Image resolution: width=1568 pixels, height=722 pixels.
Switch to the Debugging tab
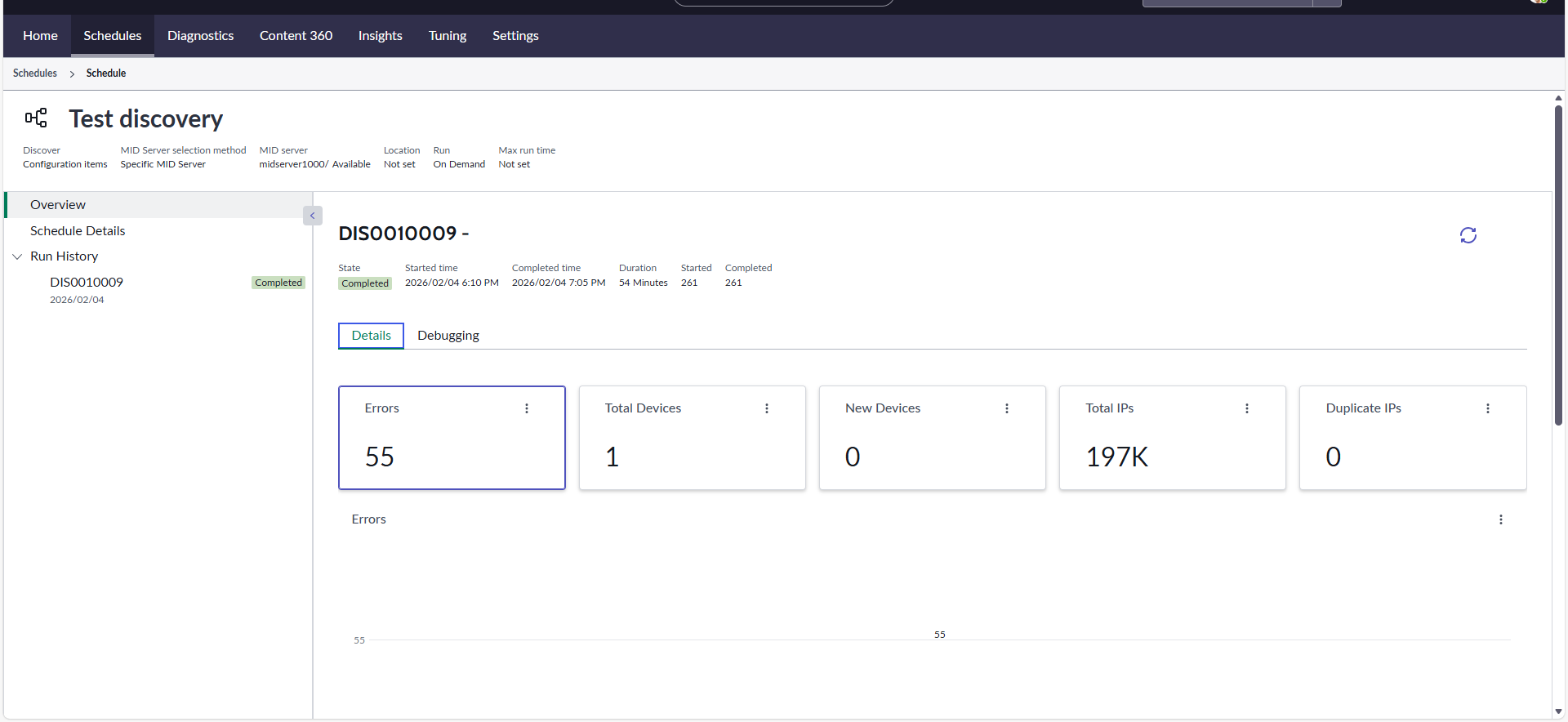(x=448, y=336)
